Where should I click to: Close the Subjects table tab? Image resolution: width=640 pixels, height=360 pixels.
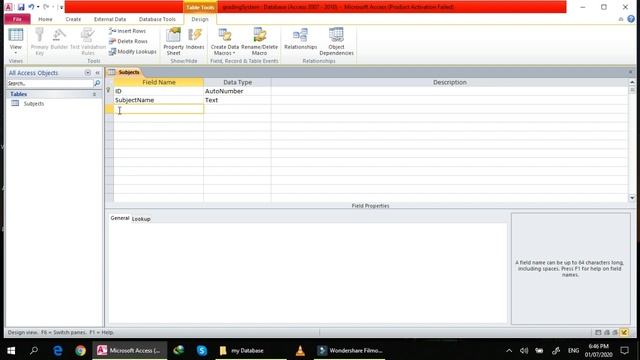630,72
